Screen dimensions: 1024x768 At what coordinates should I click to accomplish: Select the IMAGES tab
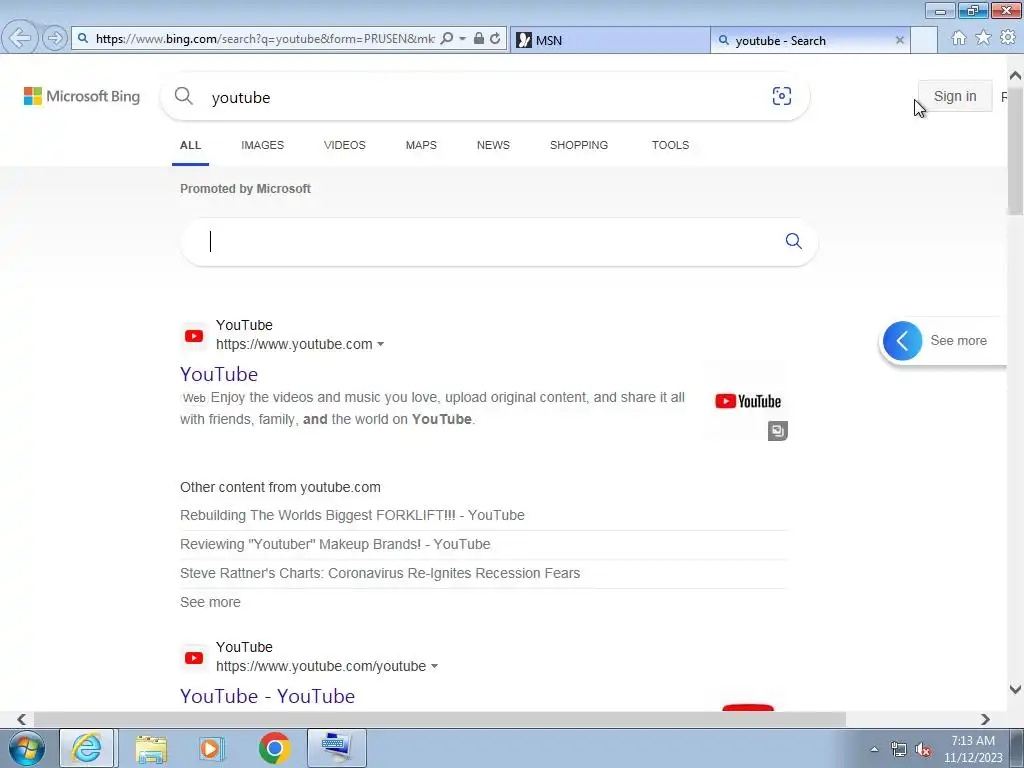(x=263, y=145)
